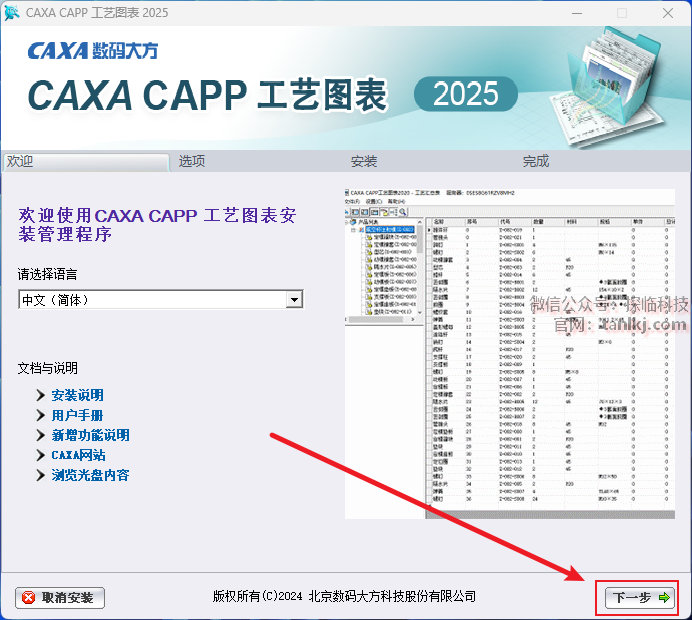Click chevron icon beside 浏览光盘内容
692x620 pixels.
pos(41,475)
